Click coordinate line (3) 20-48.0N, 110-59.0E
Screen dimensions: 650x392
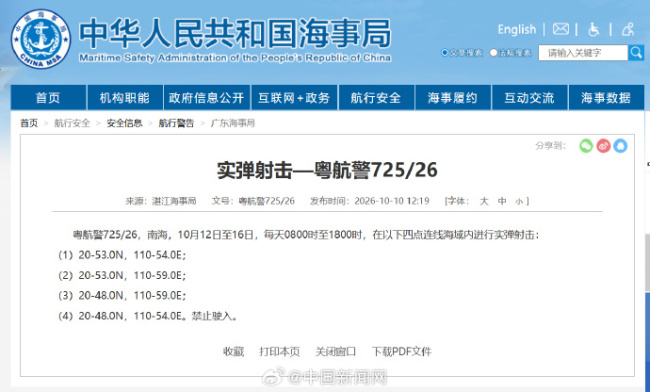[122, 296]
